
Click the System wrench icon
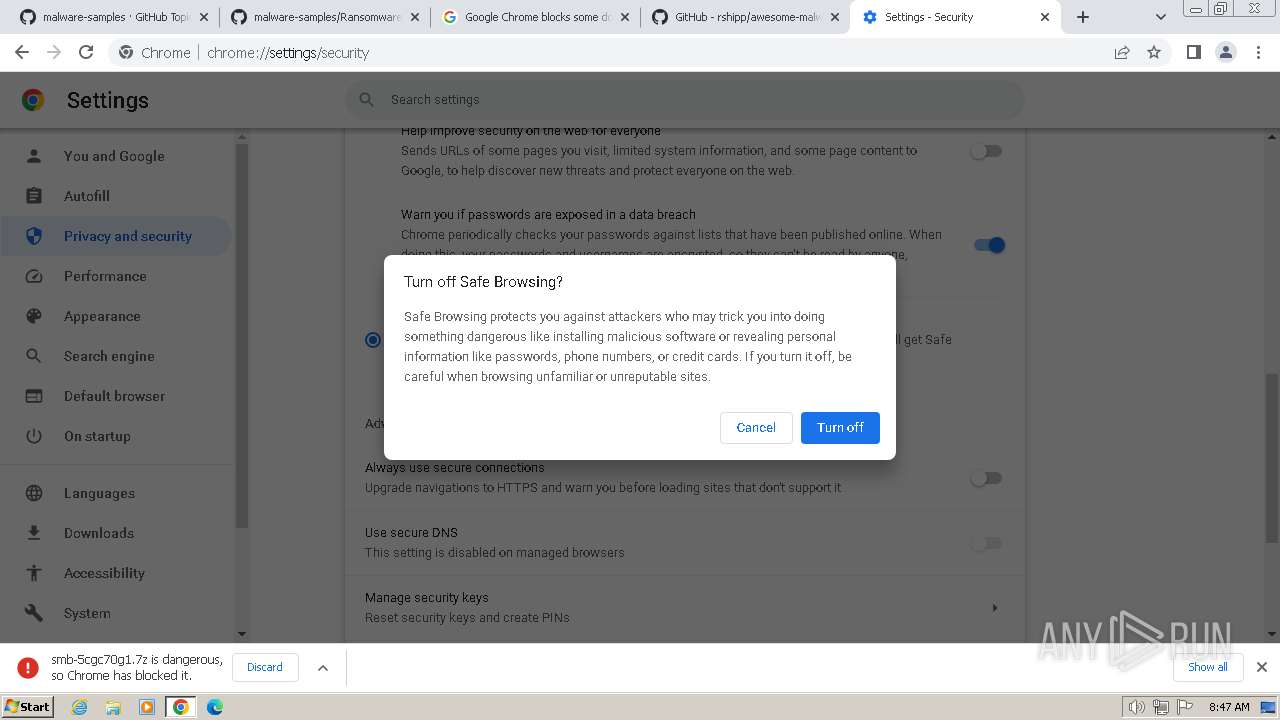coord(34,613)
